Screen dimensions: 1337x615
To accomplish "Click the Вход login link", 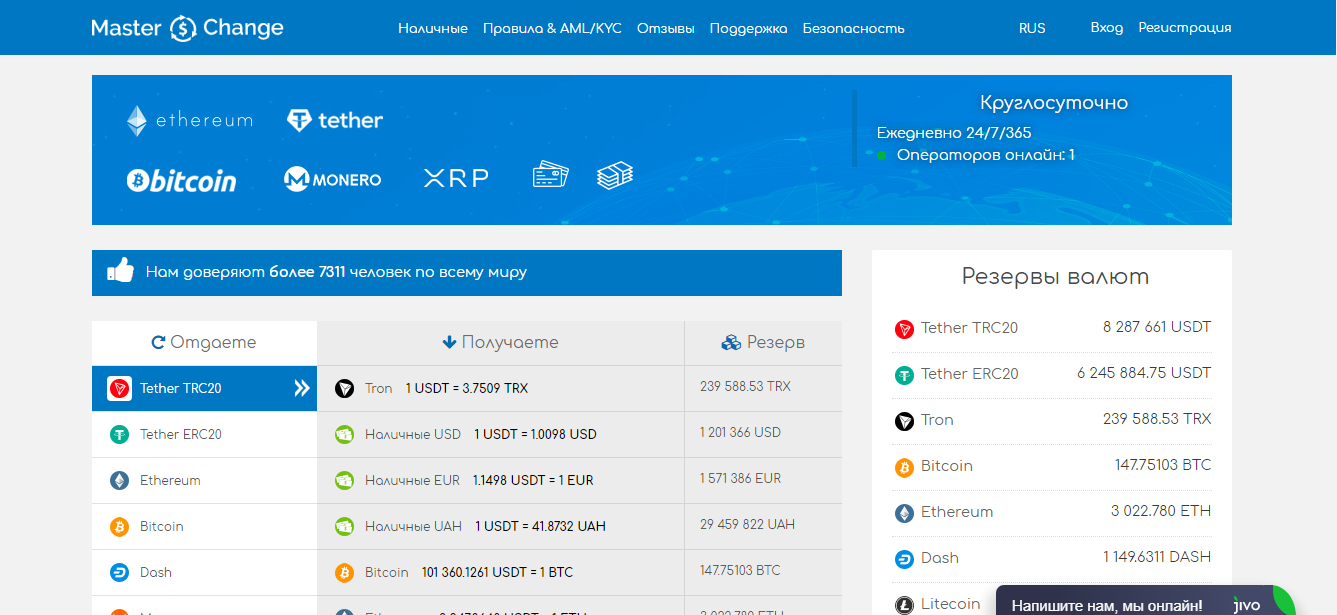I will 1107,28.
